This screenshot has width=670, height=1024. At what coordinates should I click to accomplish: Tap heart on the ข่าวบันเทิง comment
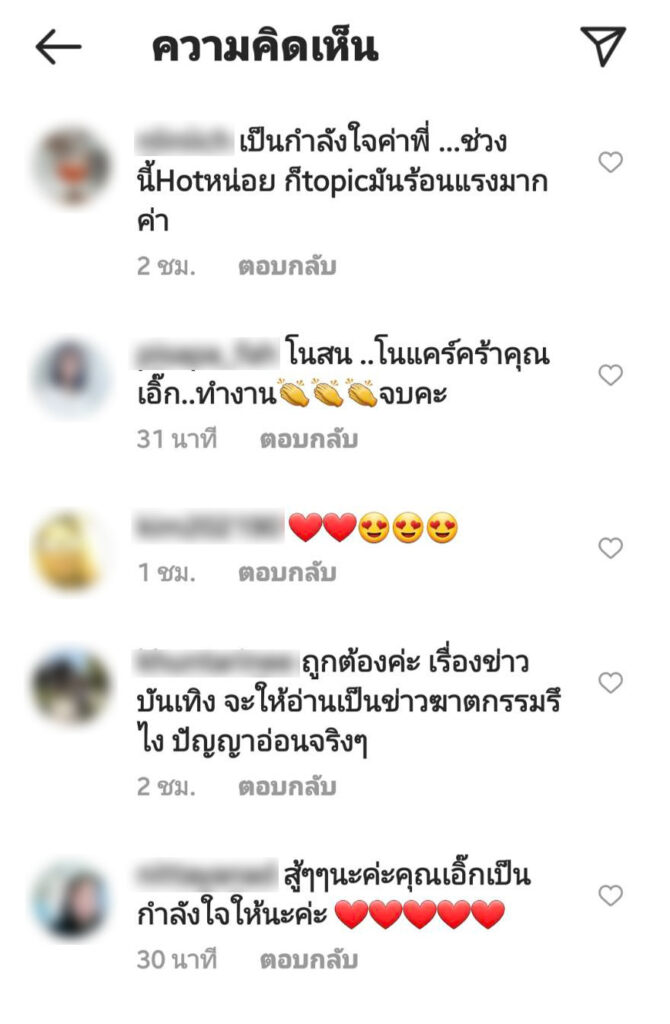(611, 682)
